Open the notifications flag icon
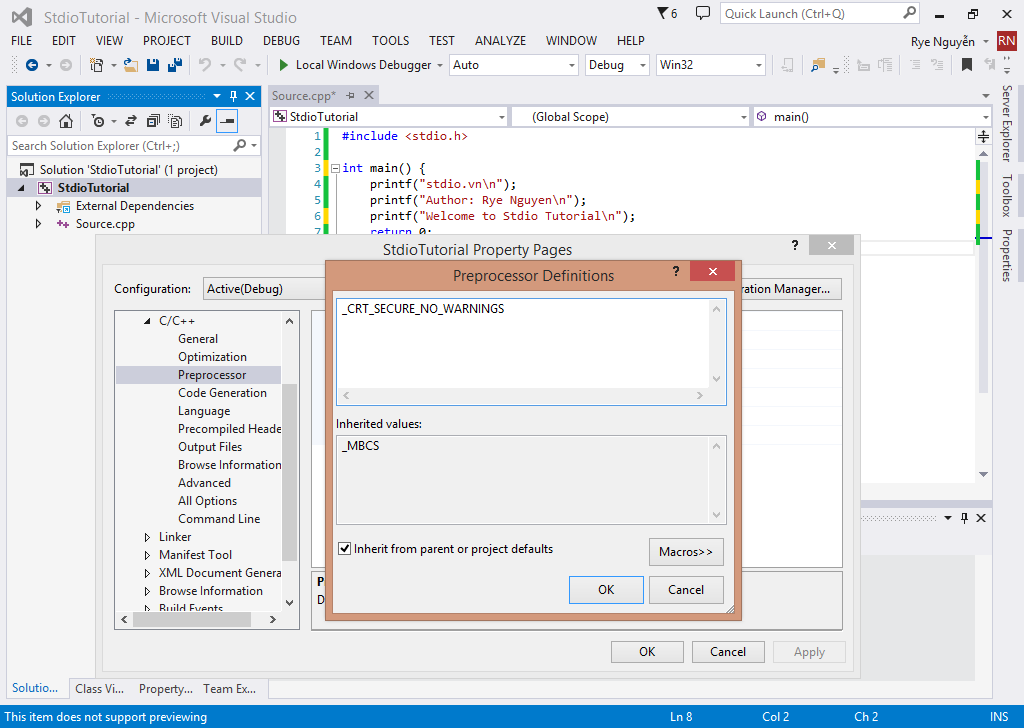 (x=662, y=13)
